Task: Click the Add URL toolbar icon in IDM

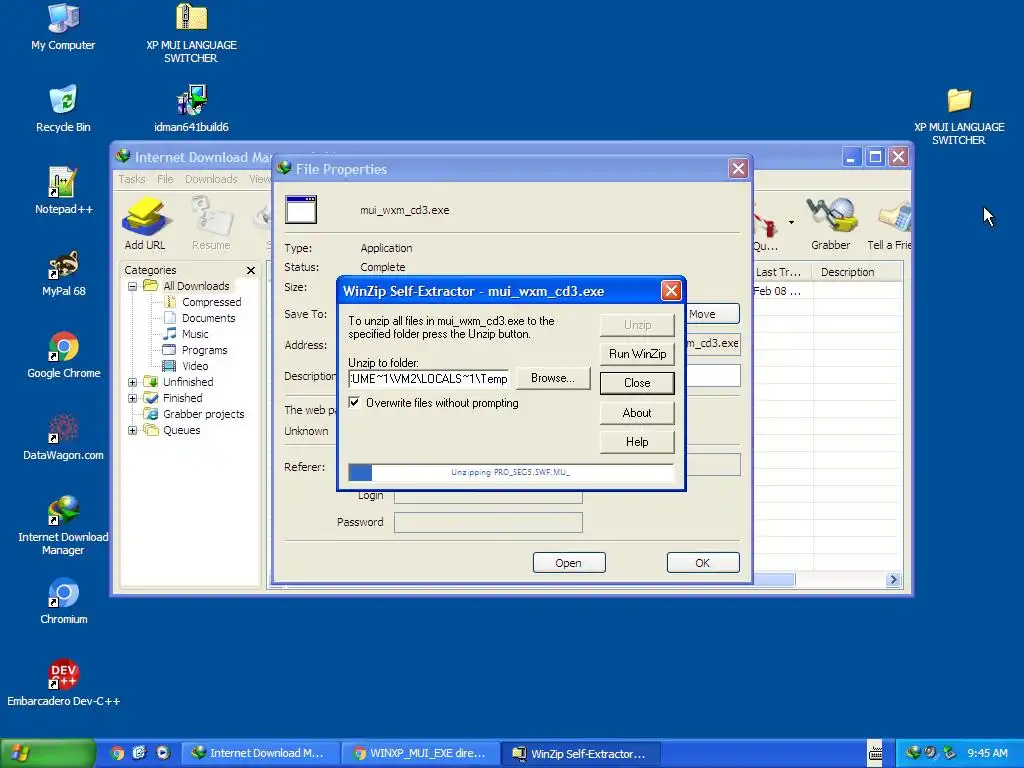Action: [145, 224]
